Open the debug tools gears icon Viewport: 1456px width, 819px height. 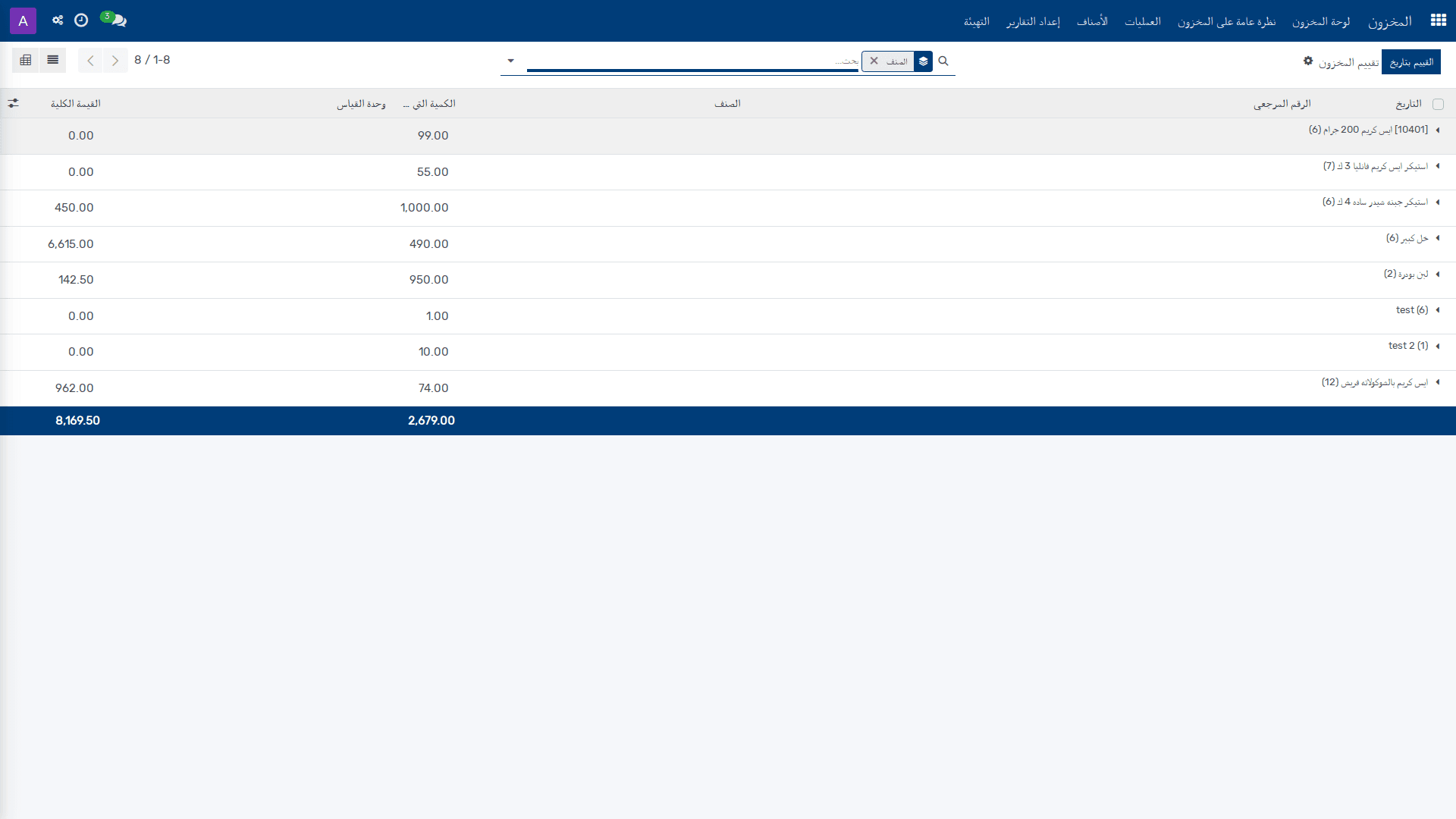[x=58, y=20]
